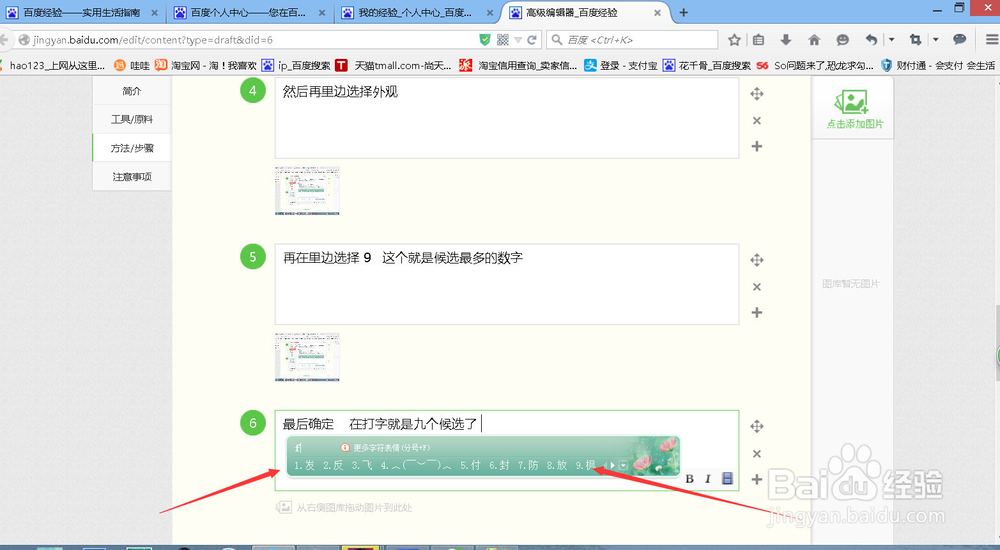Select the crop screenshot tool icon

point(915,40)
